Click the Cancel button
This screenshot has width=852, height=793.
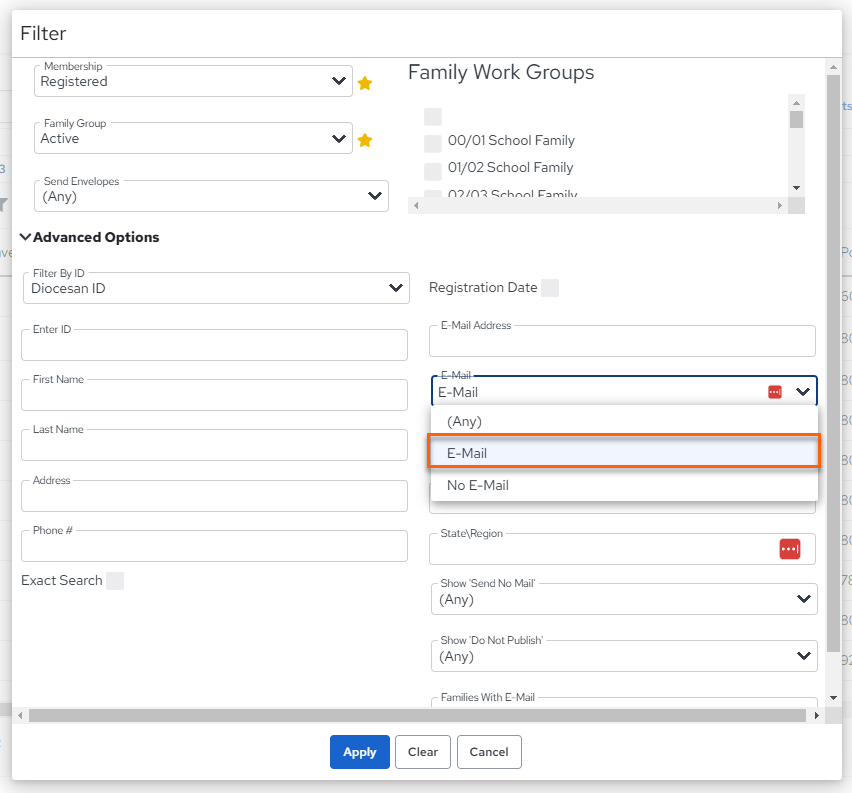489,752
